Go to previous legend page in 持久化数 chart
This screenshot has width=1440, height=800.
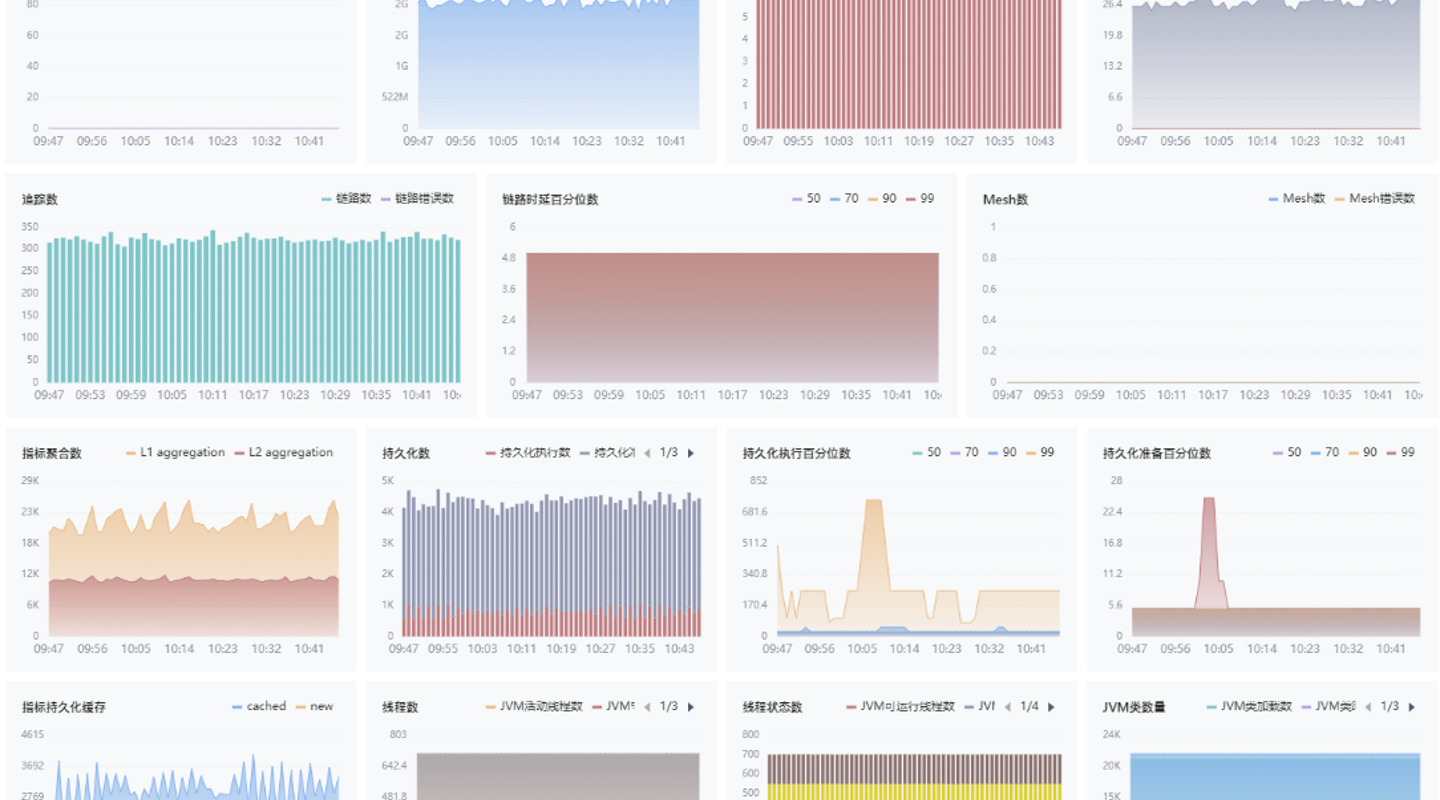pos(647,453)
